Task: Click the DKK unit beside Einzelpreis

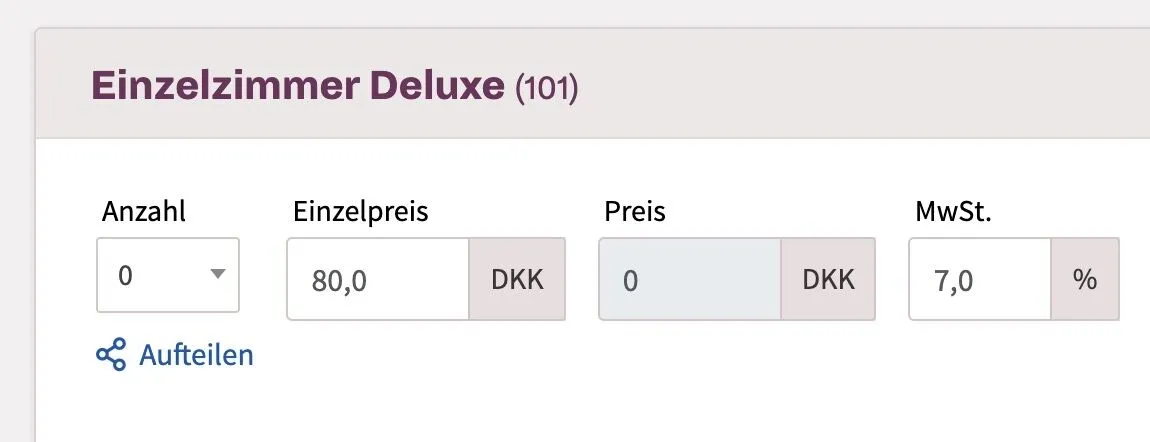Action: click(x=517, y=279)
